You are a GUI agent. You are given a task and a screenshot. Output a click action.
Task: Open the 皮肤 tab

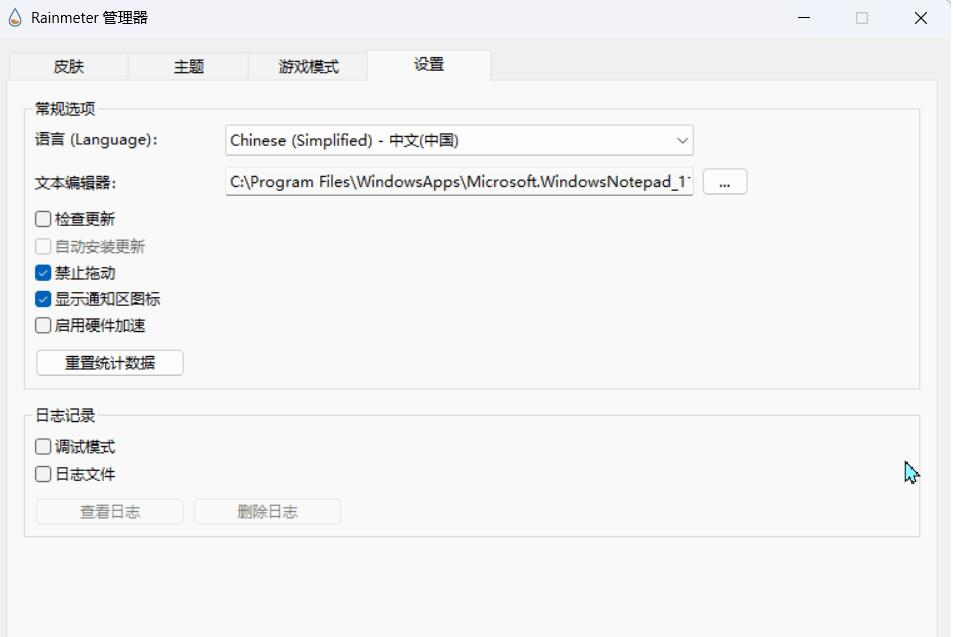[x=69, y=66]
